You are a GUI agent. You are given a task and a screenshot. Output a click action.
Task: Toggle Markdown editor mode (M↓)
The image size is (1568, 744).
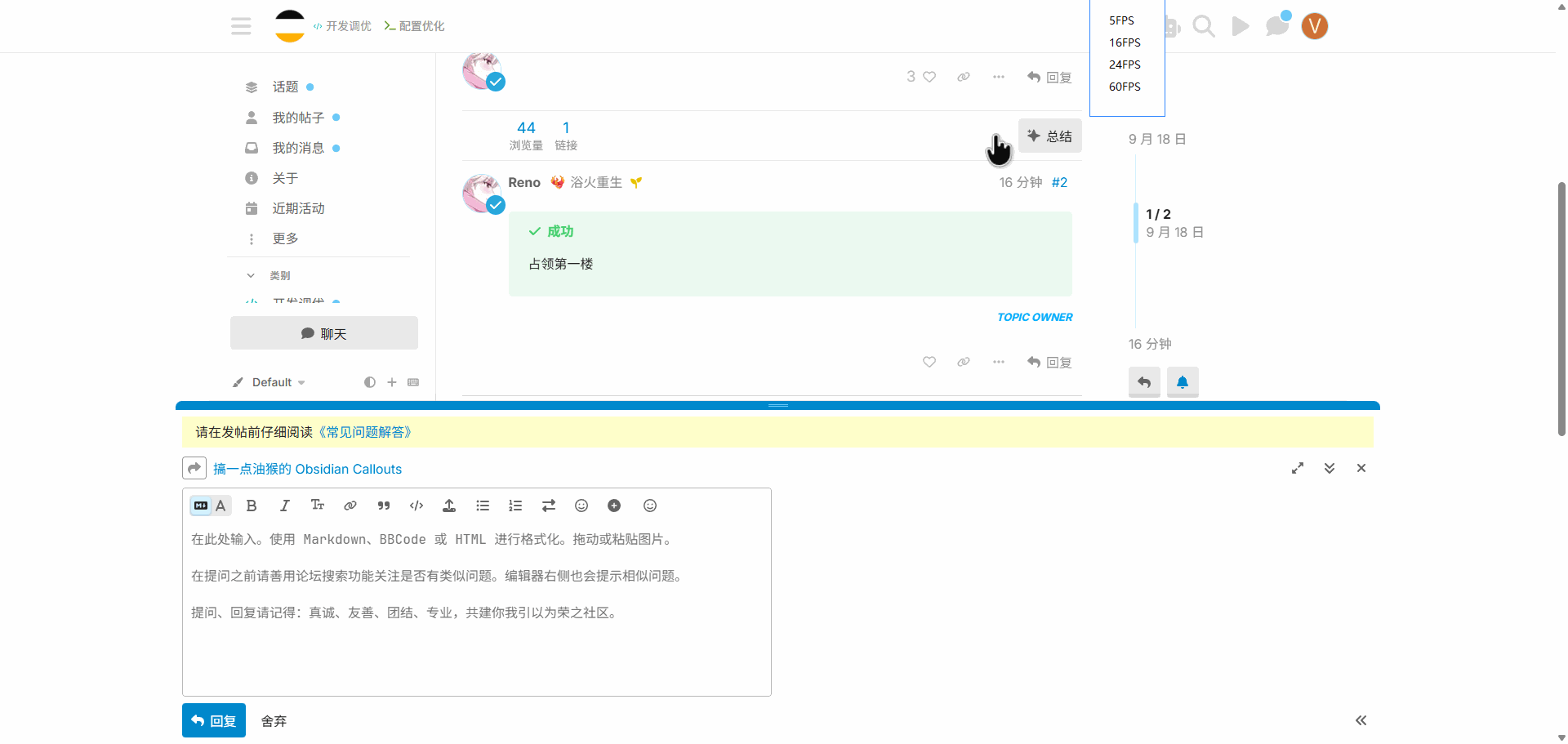coord(201,506)
